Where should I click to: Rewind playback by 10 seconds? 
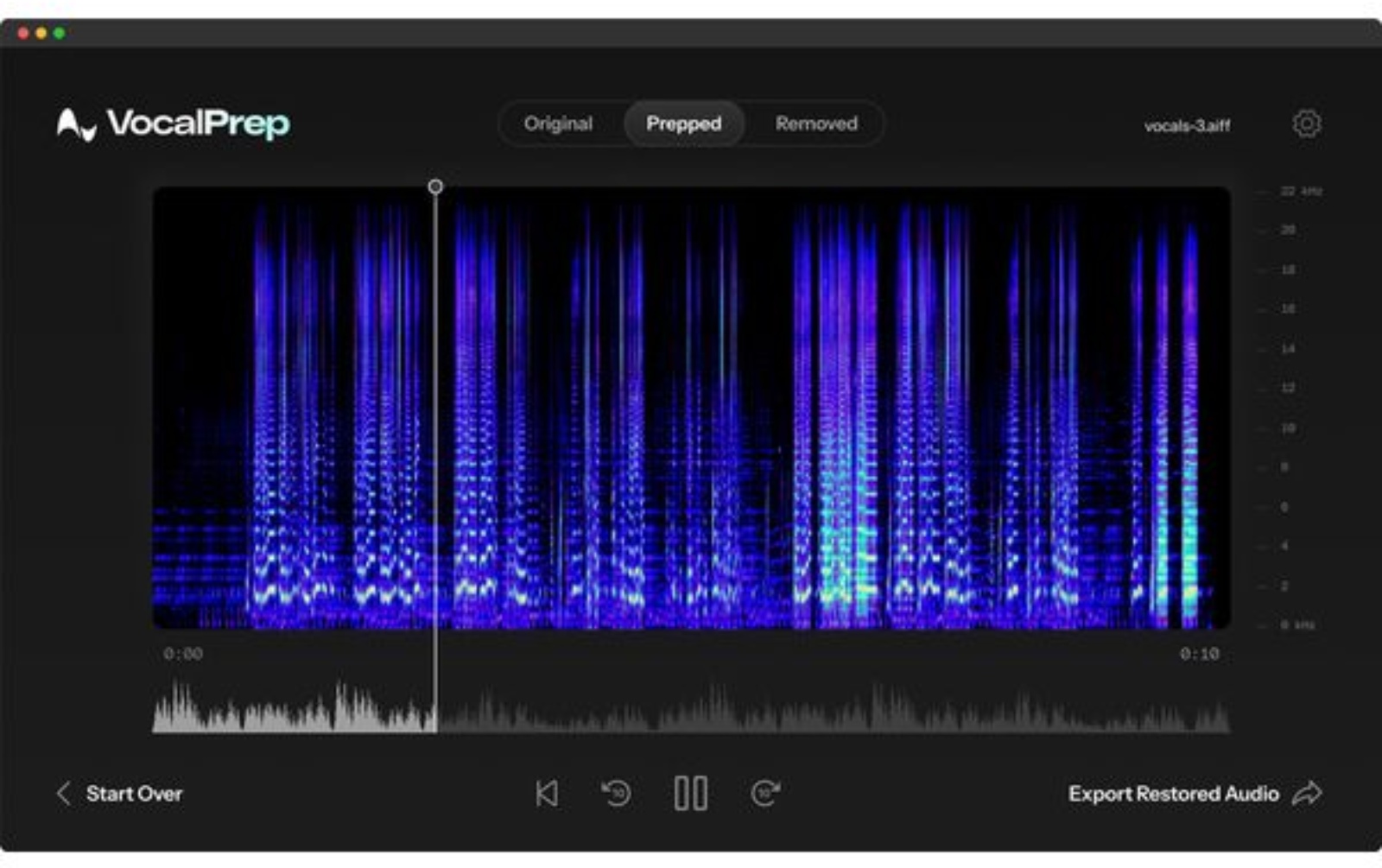(x=618, y=793)
